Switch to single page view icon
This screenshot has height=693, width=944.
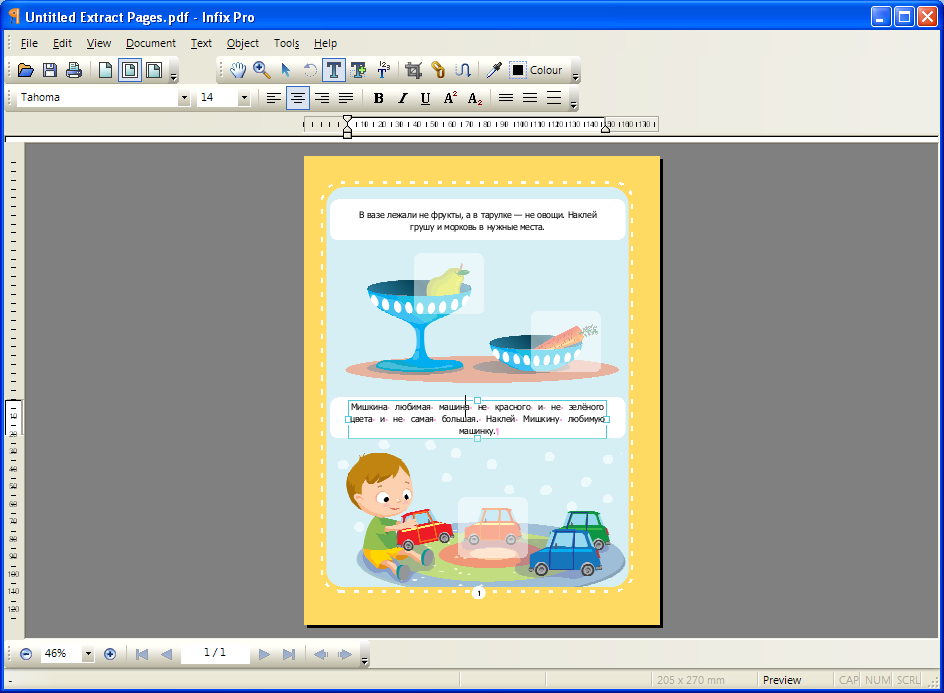tap(105, 70)
